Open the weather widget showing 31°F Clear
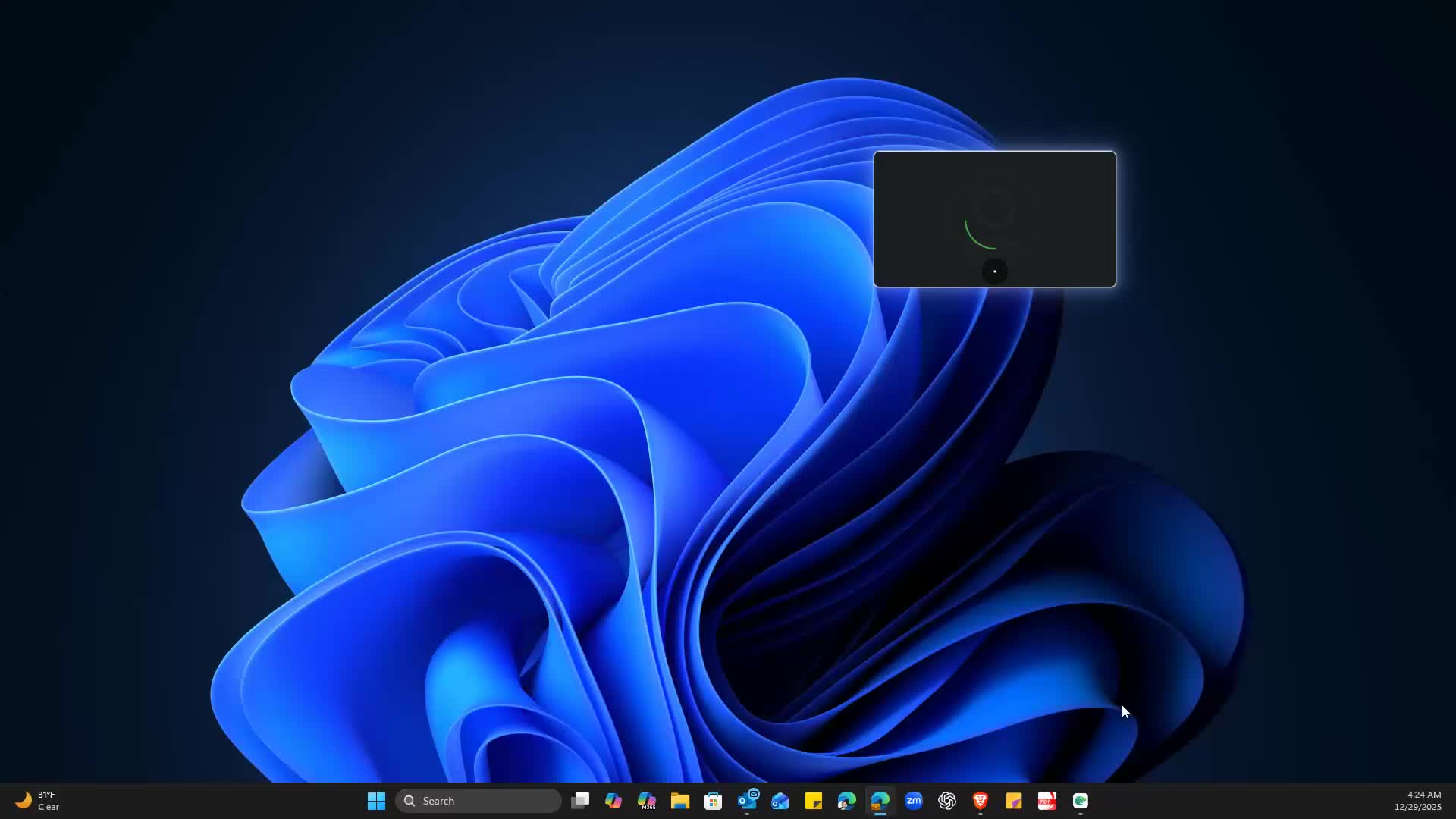Image resolution: width=1456 pixels, height=819 pixels. coord(38,801)
